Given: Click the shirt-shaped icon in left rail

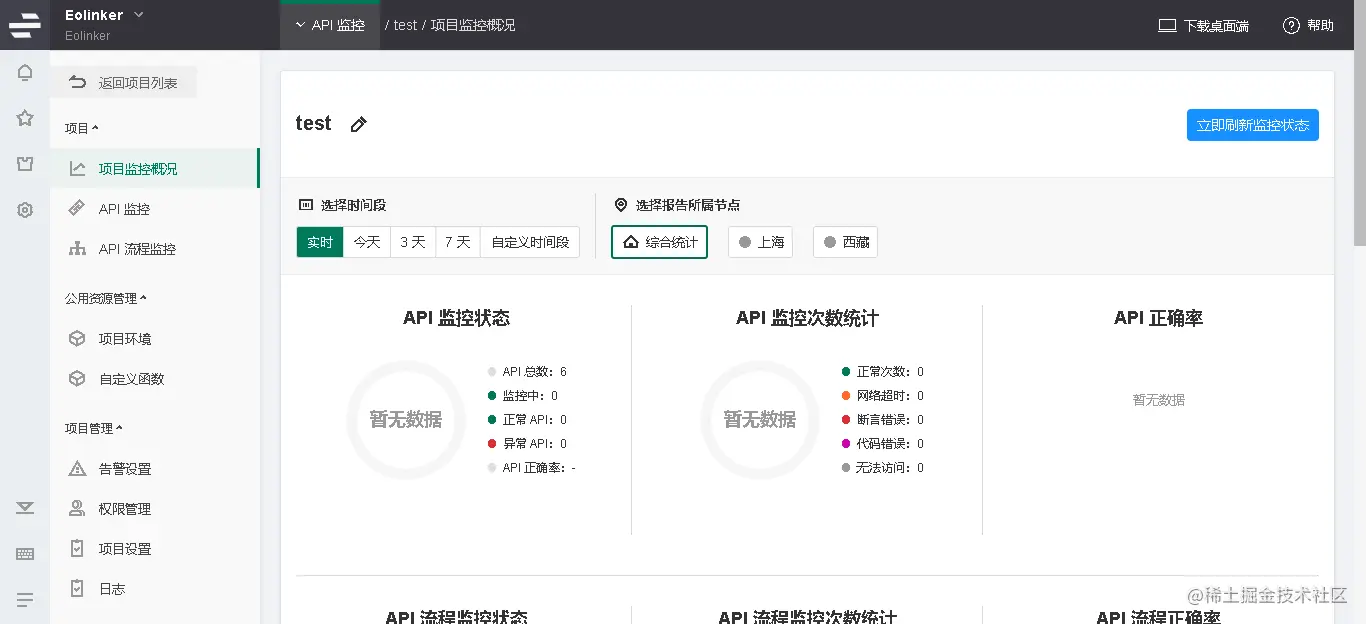Looking at the screenshot, I should pos(25,164).
